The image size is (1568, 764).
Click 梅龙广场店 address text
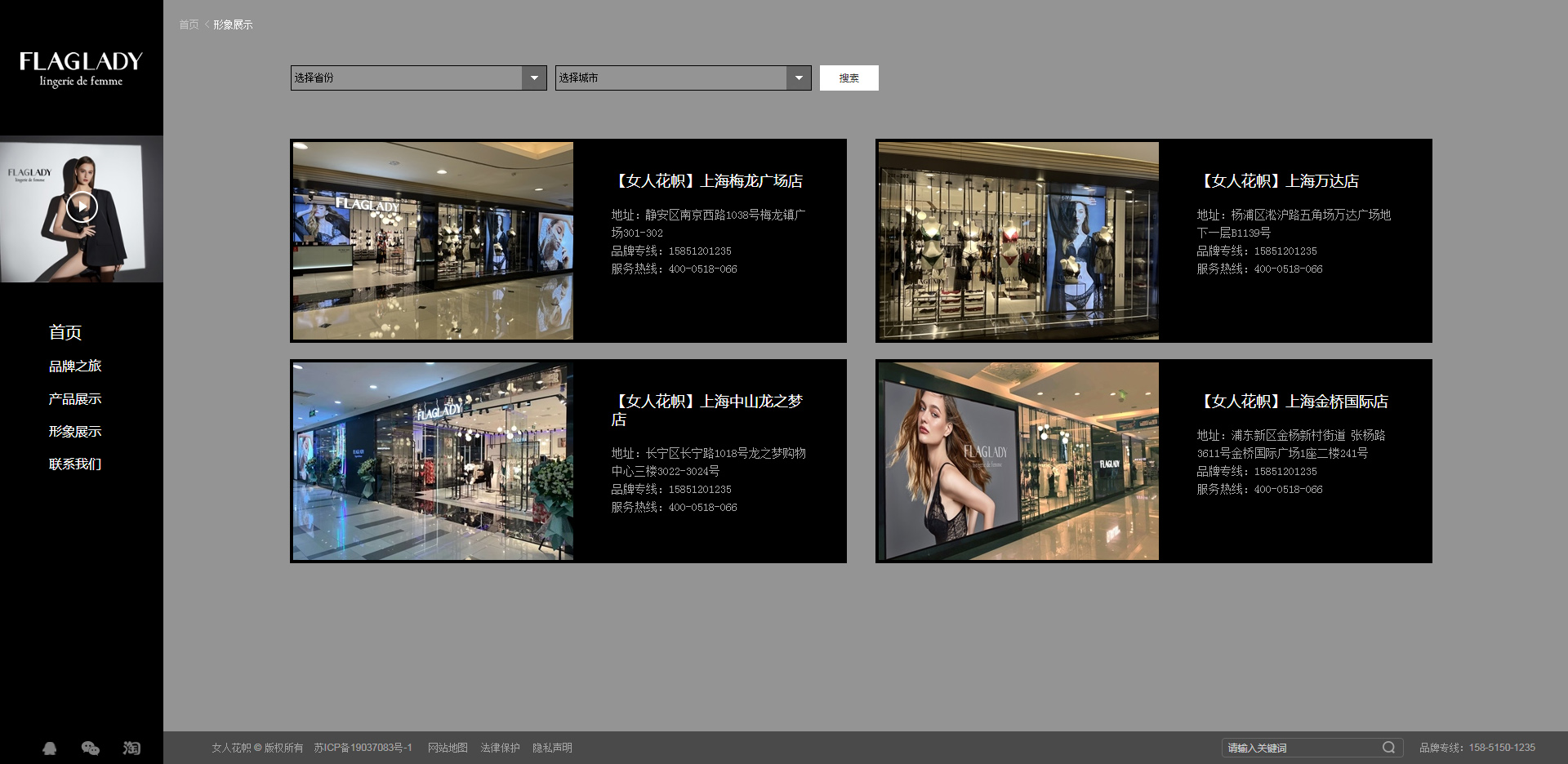tap(708, 224)
